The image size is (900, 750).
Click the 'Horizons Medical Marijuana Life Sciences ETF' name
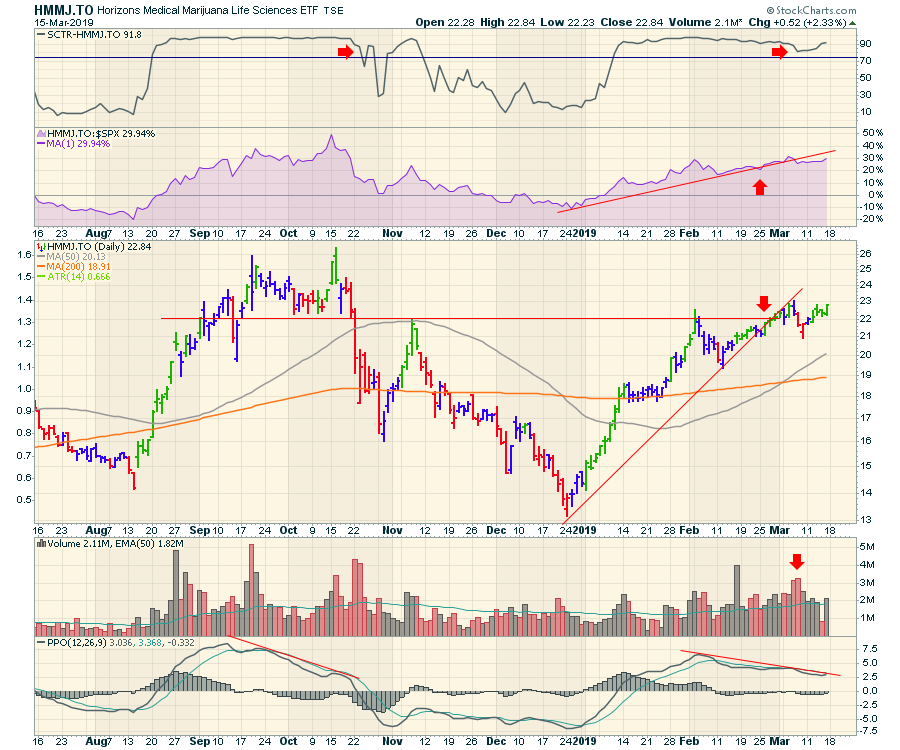pyautogui.click(x=207, y=10)
